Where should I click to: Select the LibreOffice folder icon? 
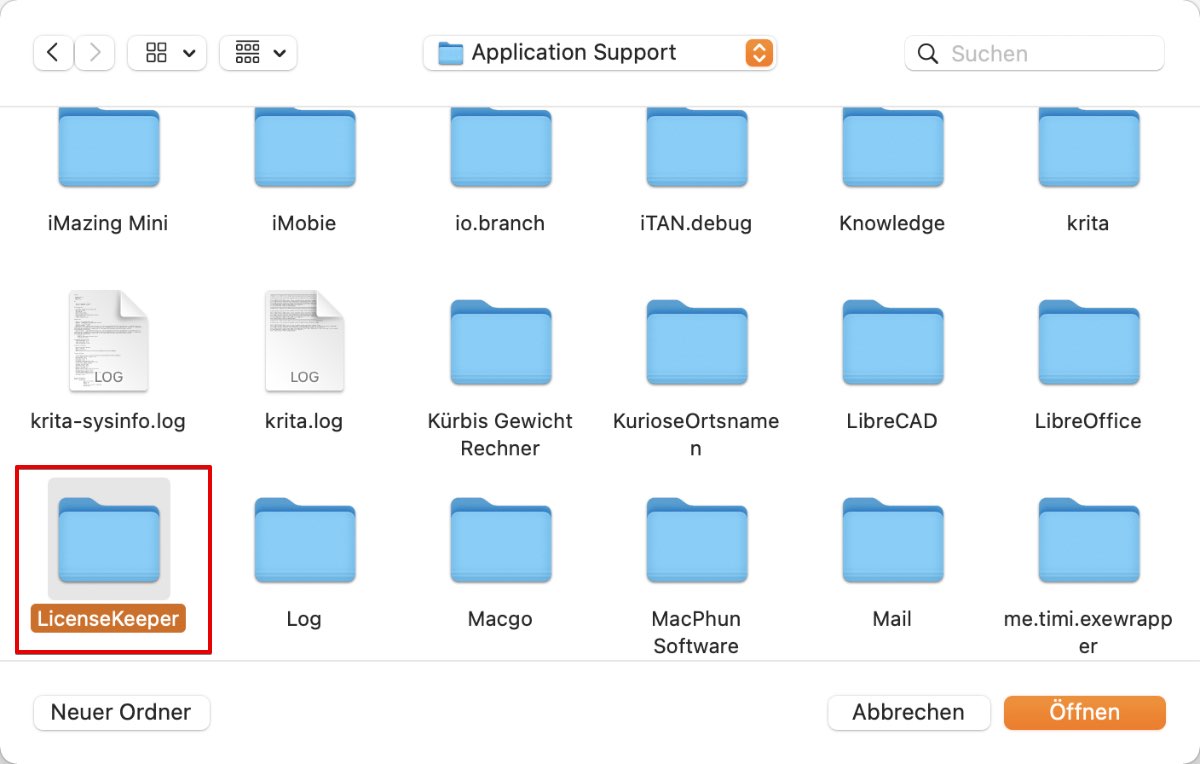click(x=1088, y=342)
